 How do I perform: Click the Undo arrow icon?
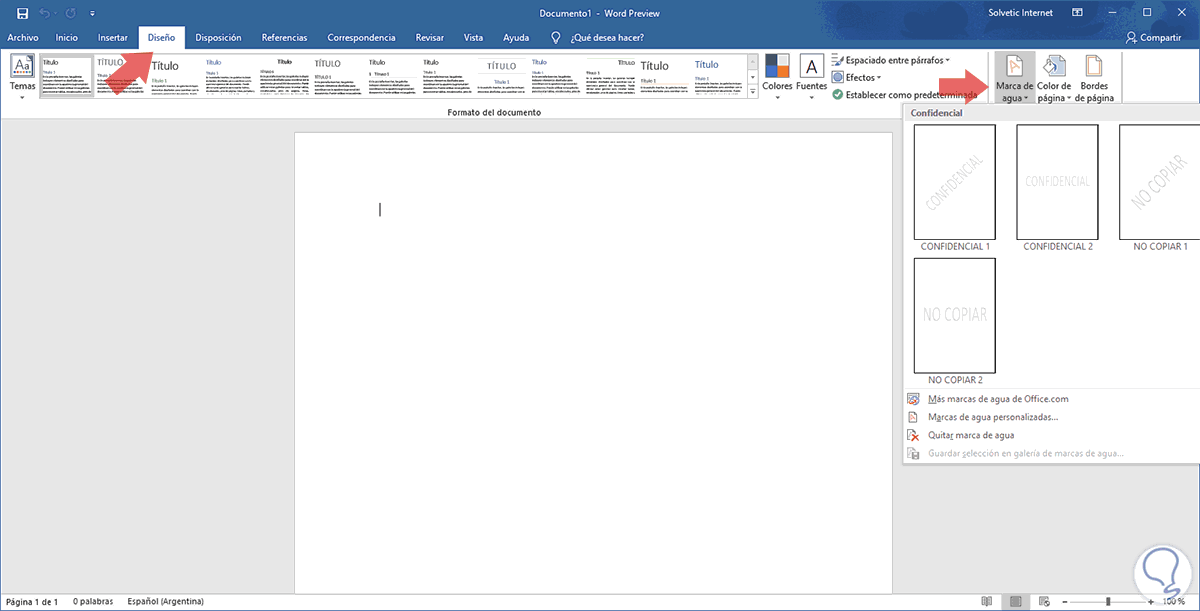(x=44, y=13)
